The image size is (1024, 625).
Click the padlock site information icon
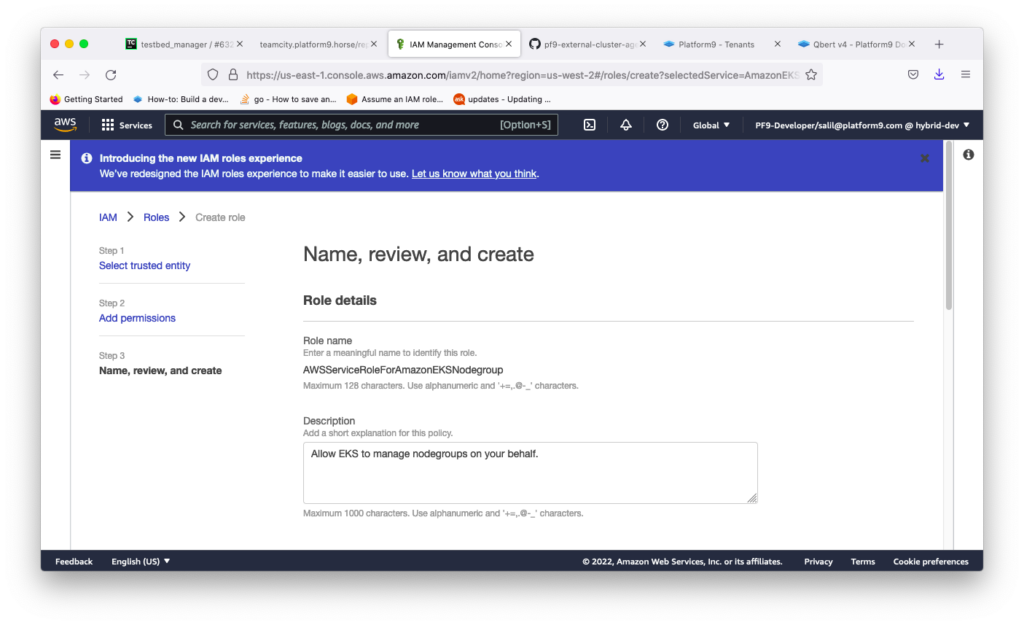[x=233, y=75]
